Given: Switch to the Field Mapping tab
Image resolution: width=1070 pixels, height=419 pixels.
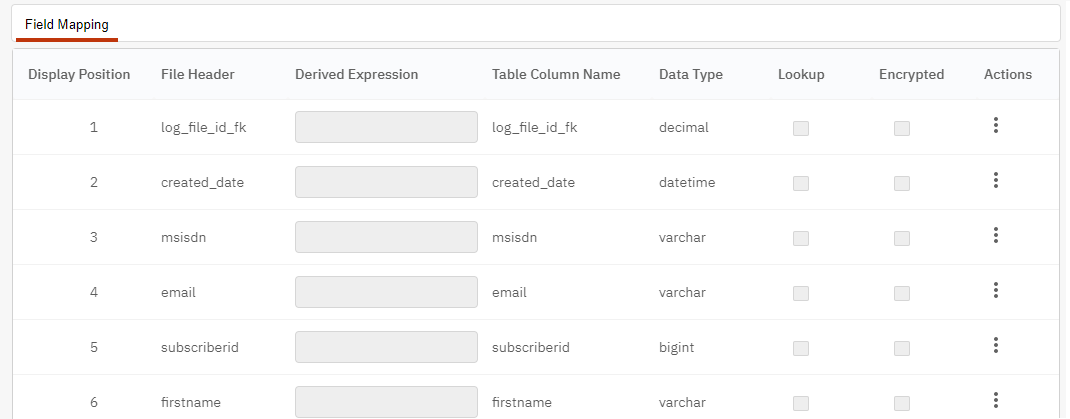Looking at the screenshot, I should tap(67, 25).
